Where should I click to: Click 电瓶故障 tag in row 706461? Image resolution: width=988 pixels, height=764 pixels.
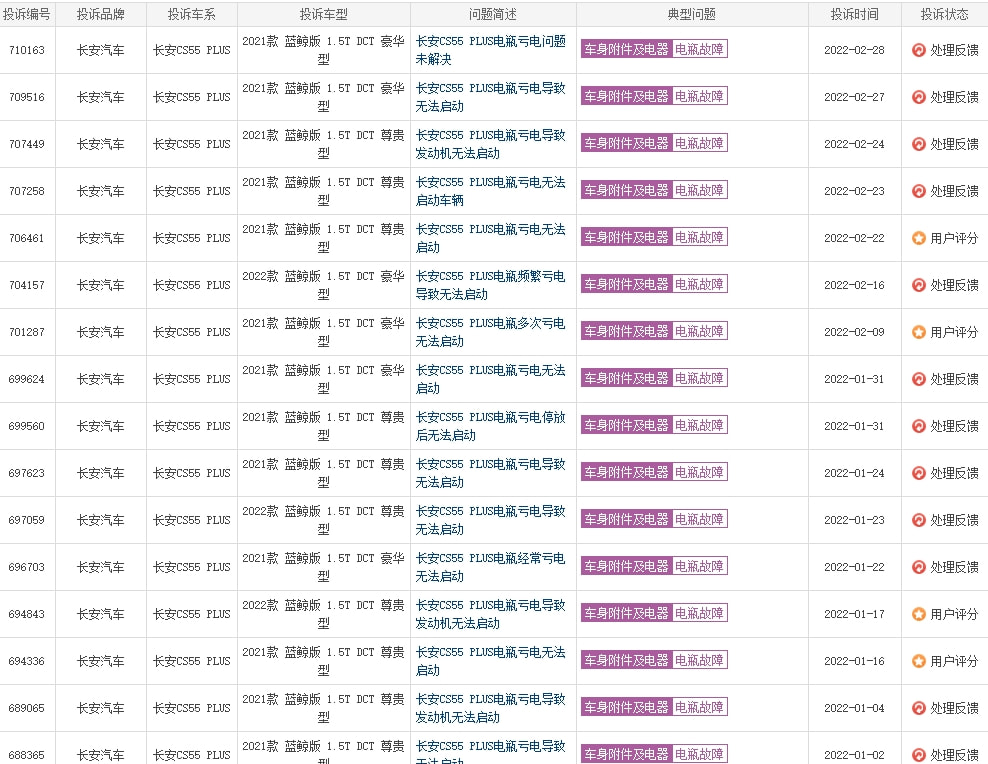tap(699, 237)
